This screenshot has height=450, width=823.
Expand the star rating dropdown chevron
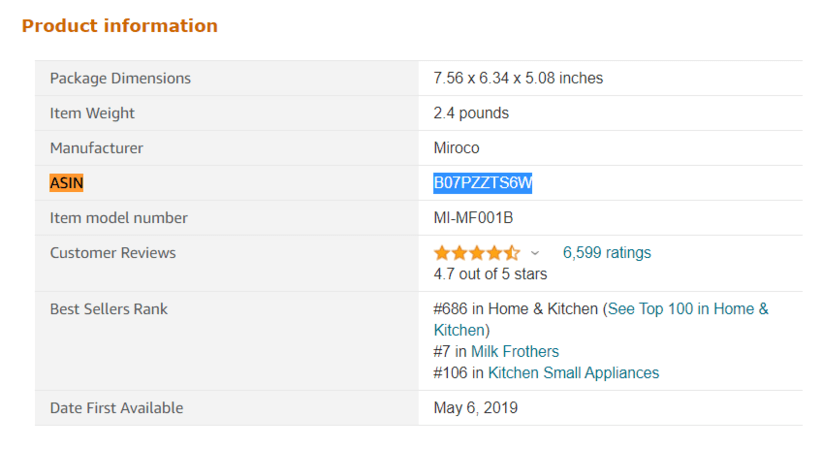pyautogui.click(x=535, y=254)
